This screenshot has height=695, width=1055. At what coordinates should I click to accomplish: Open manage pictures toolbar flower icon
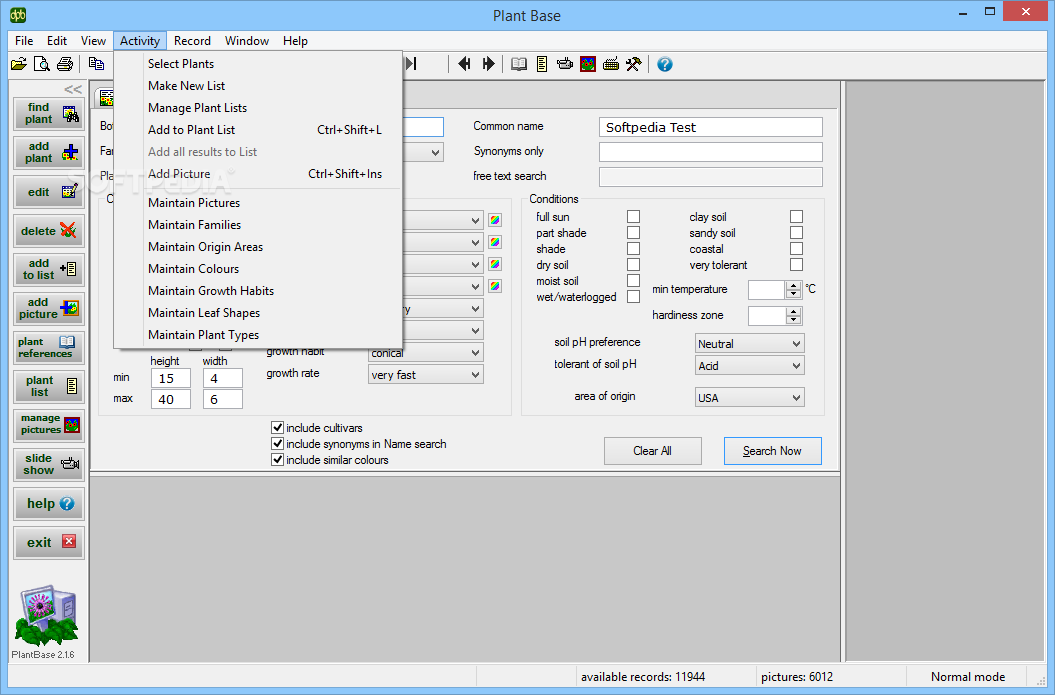[x=588, y=65]
